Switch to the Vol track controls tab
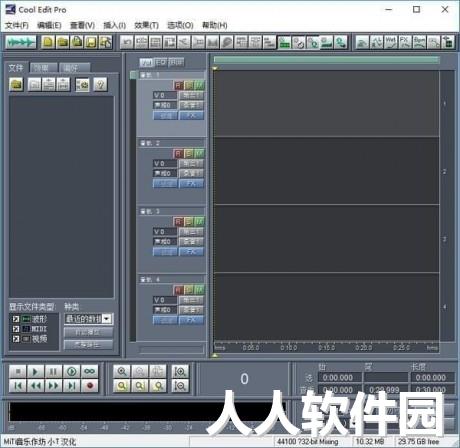The height and width of the screenshot is (448, 460). [x=146, y=62]
